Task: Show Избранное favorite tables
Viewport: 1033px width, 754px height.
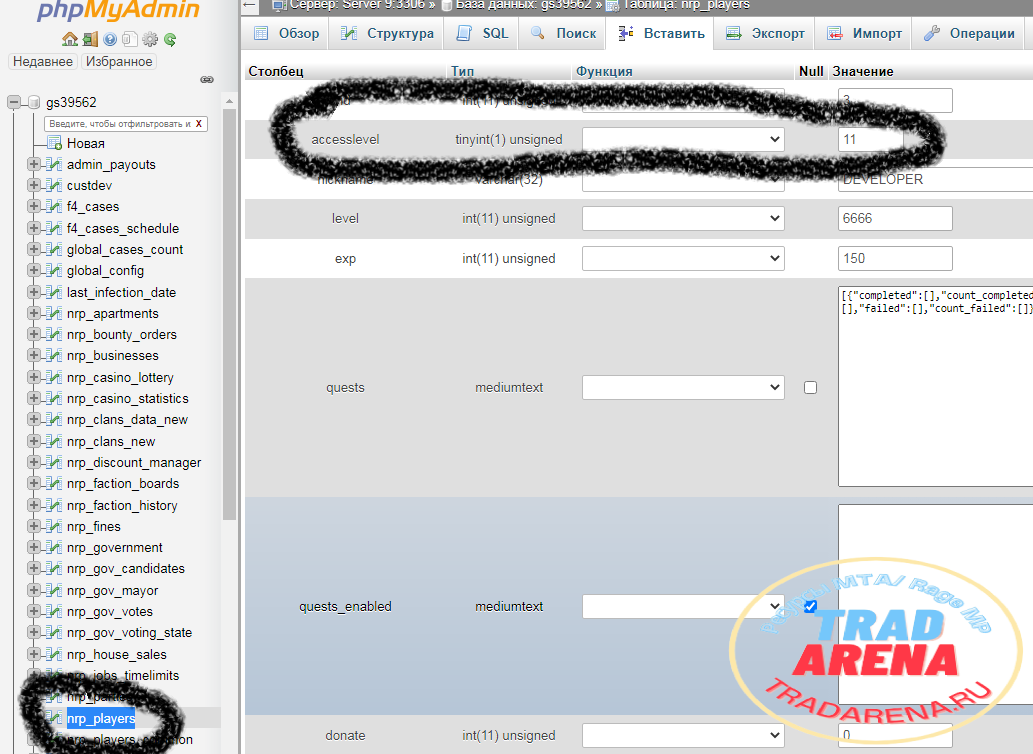Action: pos(119,61)
